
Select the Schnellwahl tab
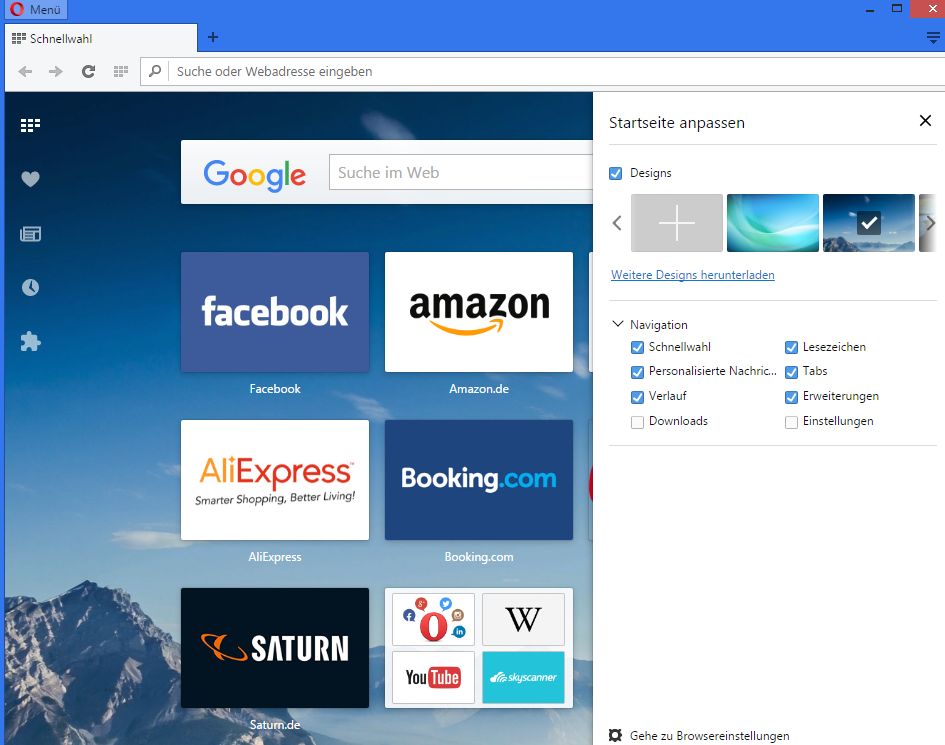pyautogui.click(x=101, y=39)
